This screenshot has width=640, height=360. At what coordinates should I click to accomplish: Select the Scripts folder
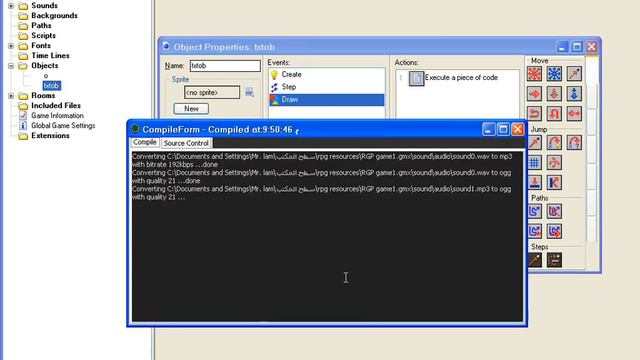pos(43,36)
